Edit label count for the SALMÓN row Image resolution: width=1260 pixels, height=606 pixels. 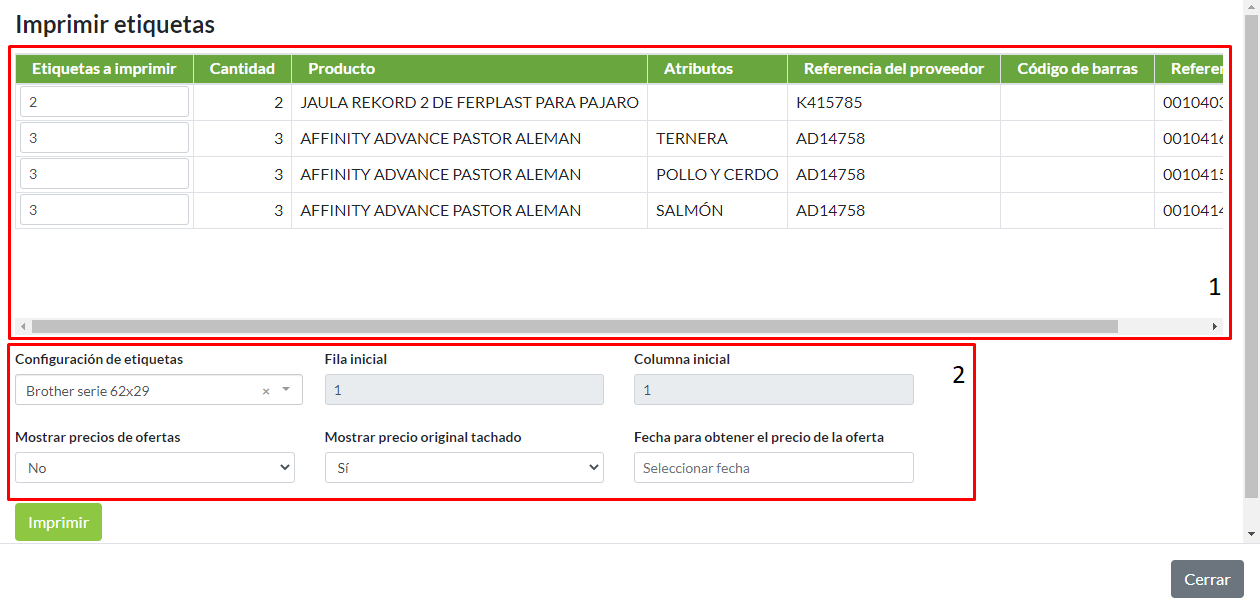104,210
